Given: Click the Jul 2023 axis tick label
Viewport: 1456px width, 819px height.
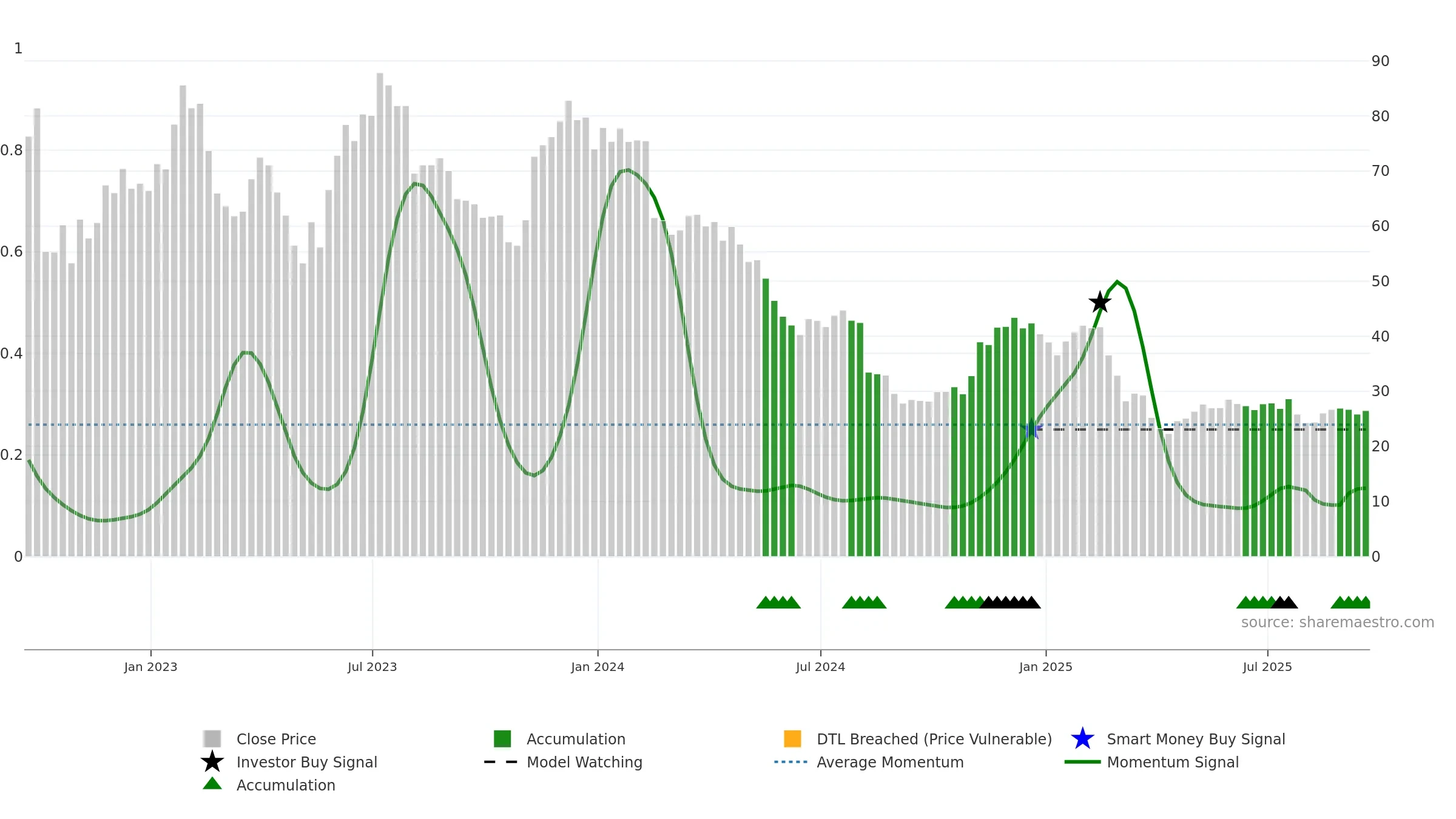Looking at the screenshot, I should tap(372, 667).
